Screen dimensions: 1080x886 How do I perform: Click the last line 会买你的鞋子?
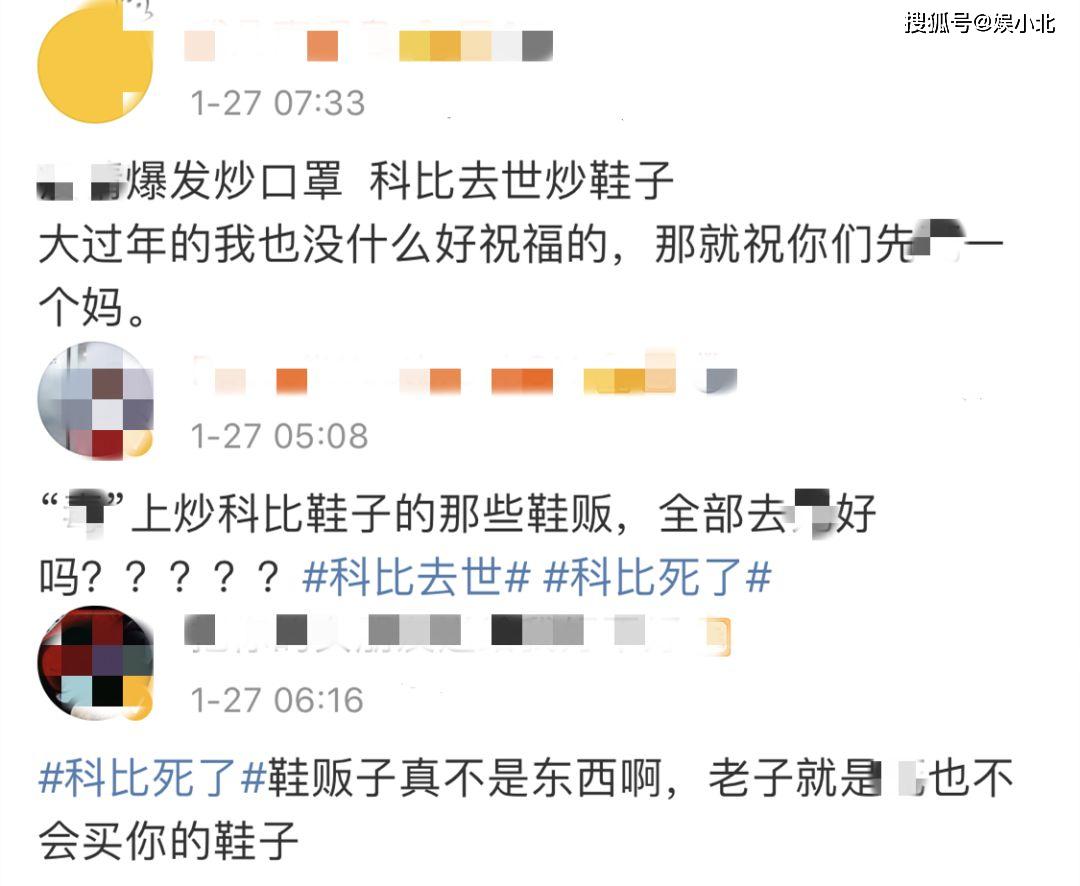[x=169, y=841]
